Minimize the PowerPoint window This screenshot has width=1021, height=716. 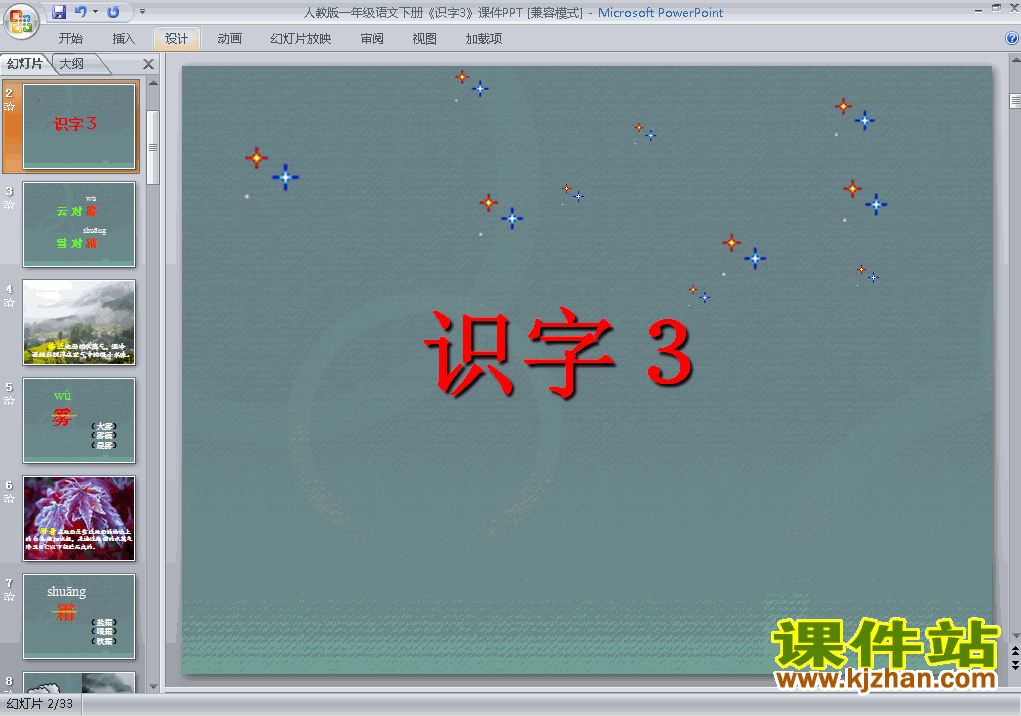[x=979, y=9]
